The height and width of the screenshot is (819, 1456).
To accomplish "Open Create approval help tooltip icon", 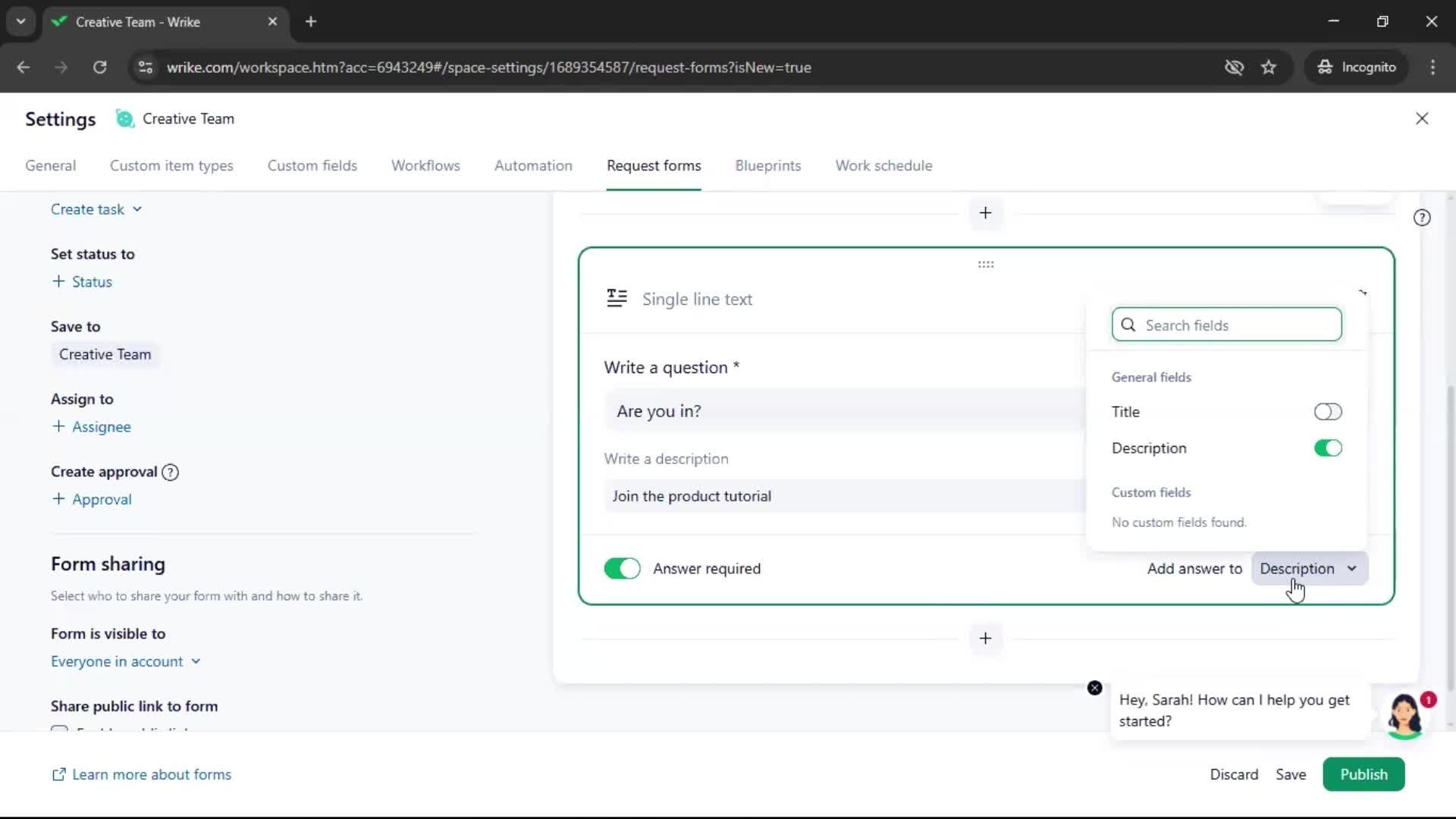I will coord(171,472).
